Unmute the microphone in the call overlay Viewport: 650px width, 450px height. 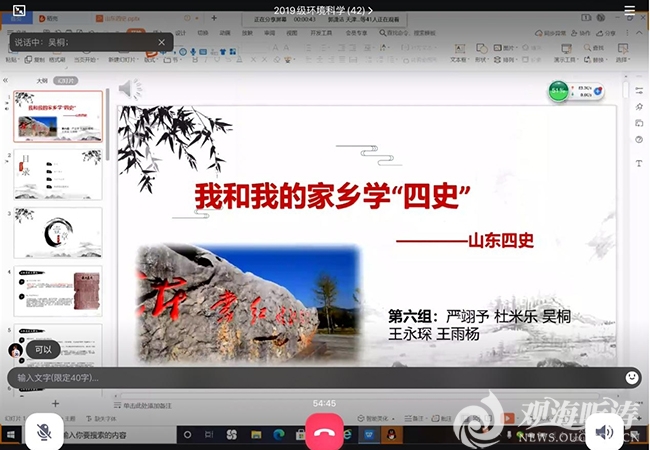pyautogui.click(x=44, y=432)
